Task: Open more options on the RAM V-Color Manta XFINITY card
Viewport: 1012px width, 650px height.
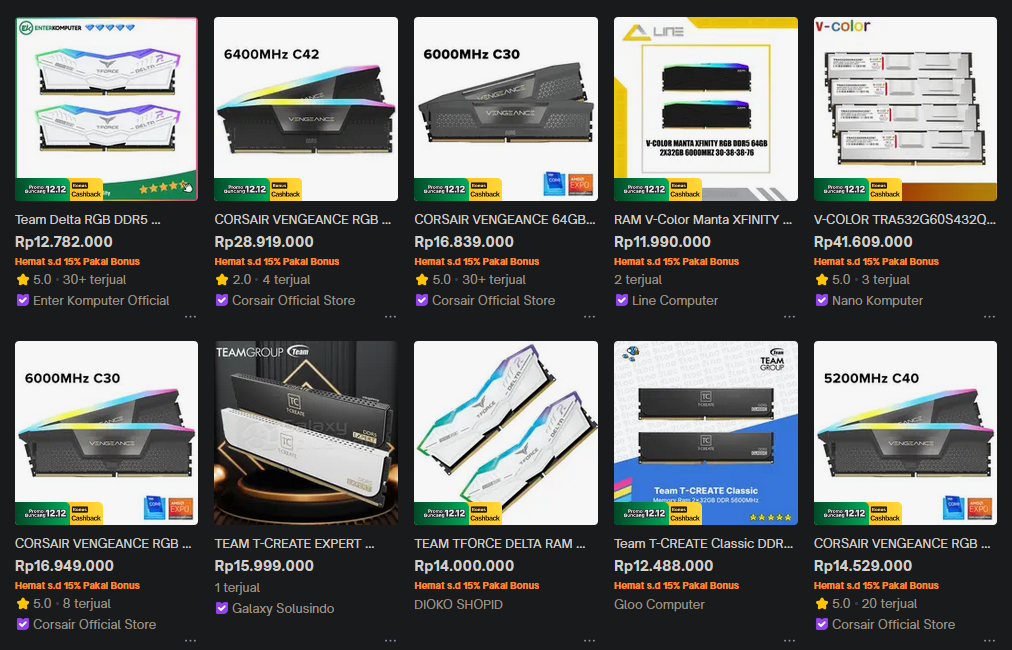Action: click(789, 317)
